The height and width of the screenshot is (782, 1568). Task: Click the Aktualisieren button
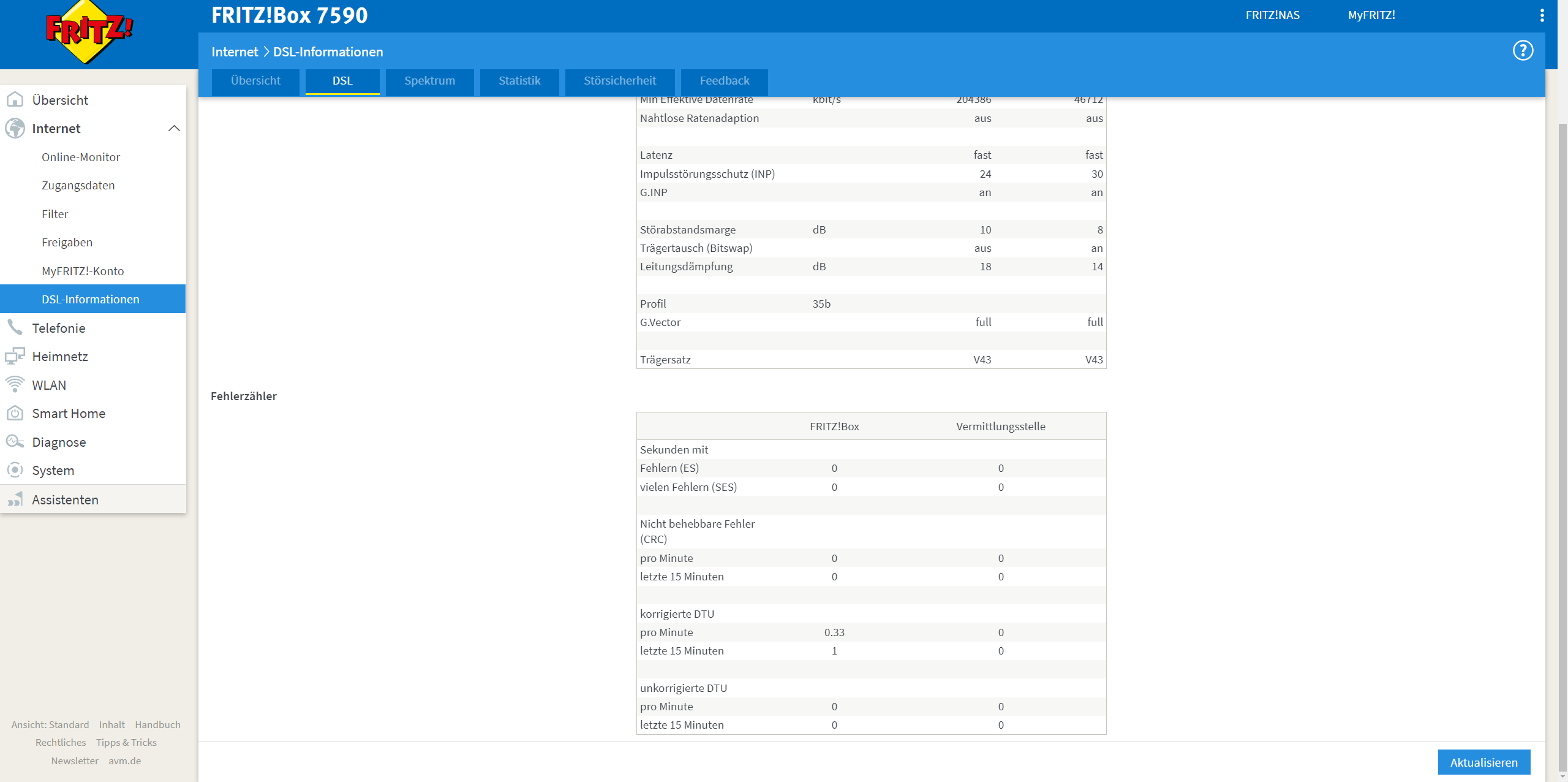coord(1483,762)
